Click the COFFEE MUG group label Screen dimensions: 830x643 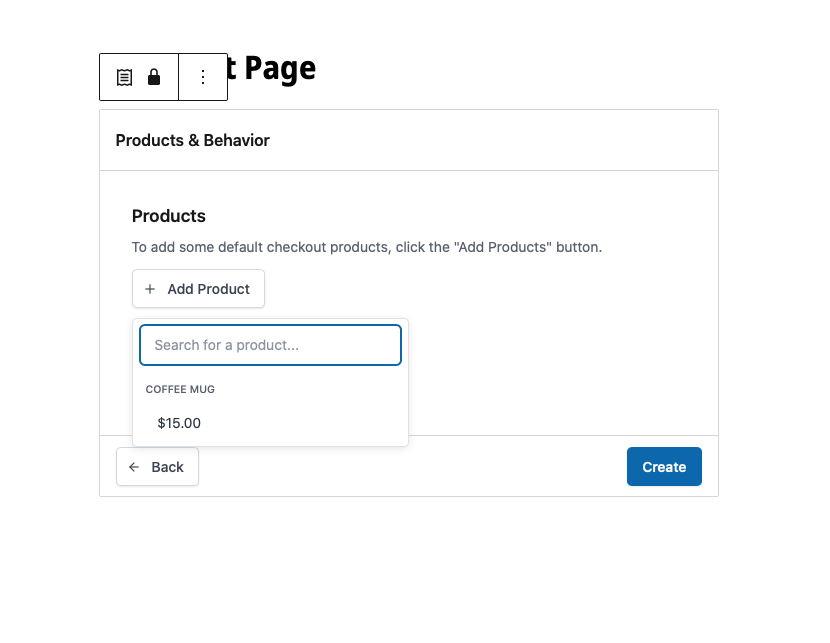pos(180,389)
